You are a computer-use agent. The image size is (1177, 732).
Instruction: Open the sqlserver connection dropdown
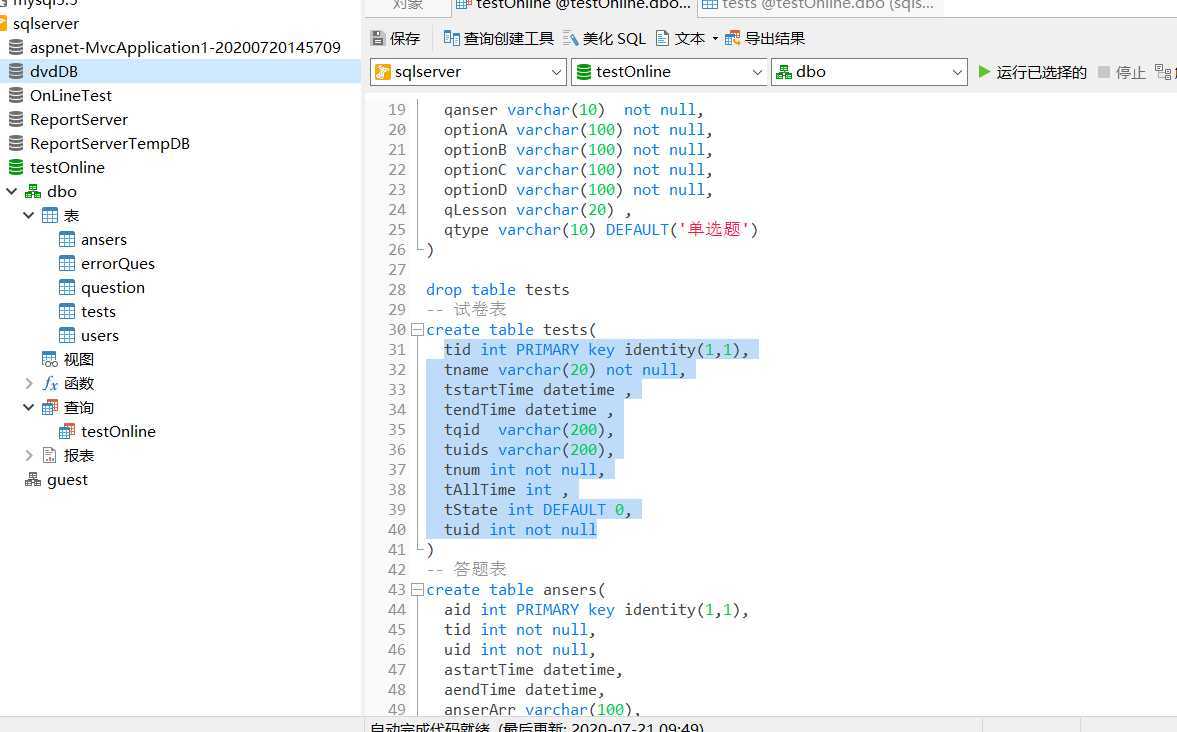pos(556,72)
